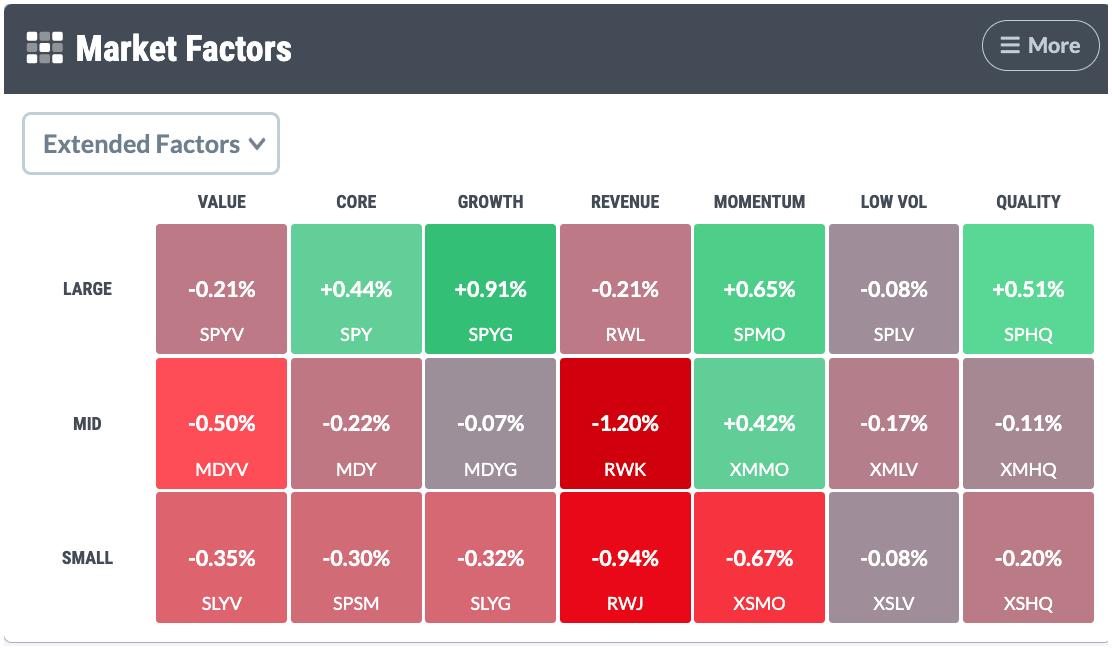Viewport: 1112px width, 650px height.
Task: Click the QUALITY column header
Action: tap(1028, 202)
